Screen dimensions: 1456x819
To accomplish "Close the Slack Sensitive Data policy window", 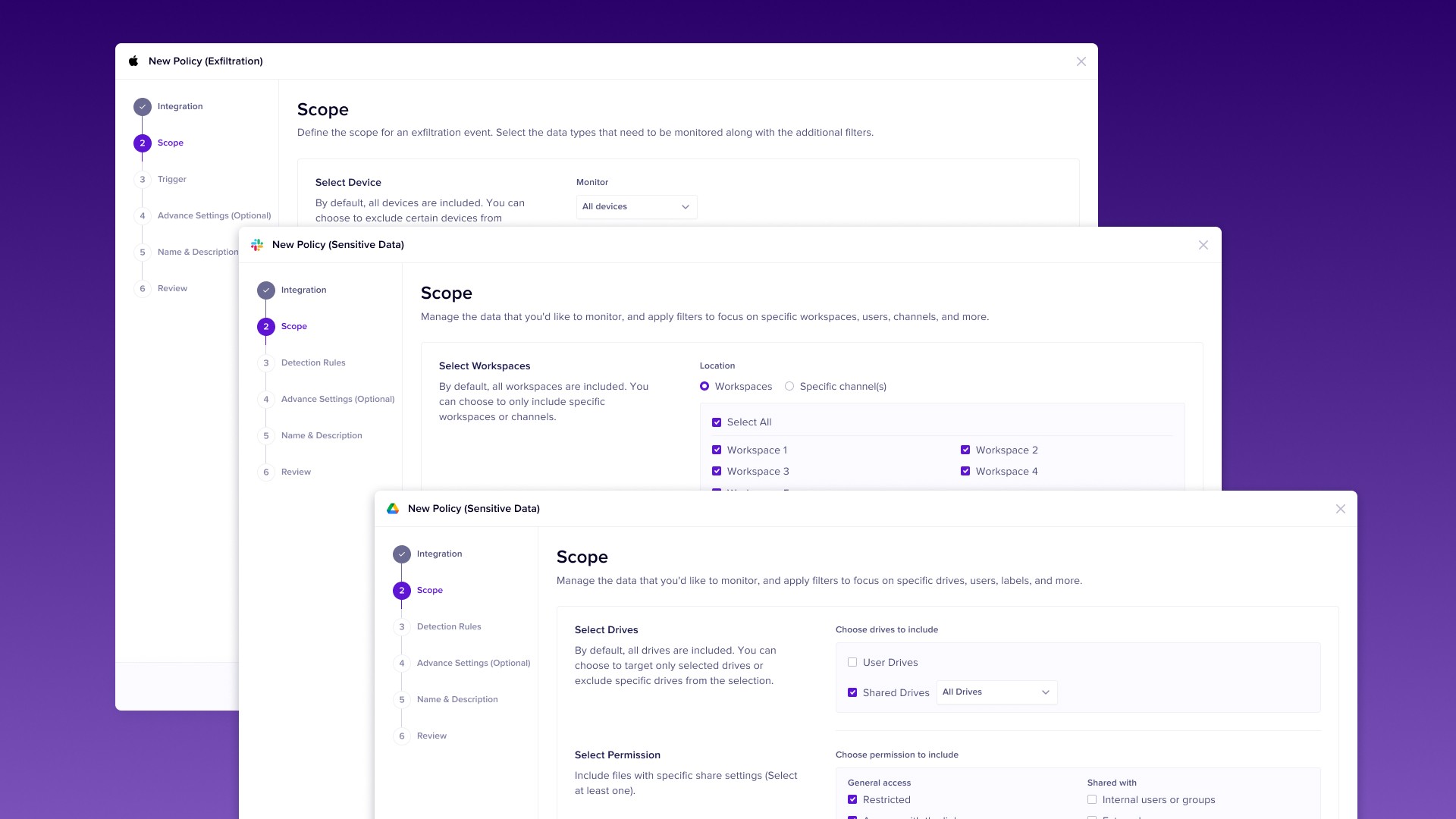I will tap(1203, 245).
